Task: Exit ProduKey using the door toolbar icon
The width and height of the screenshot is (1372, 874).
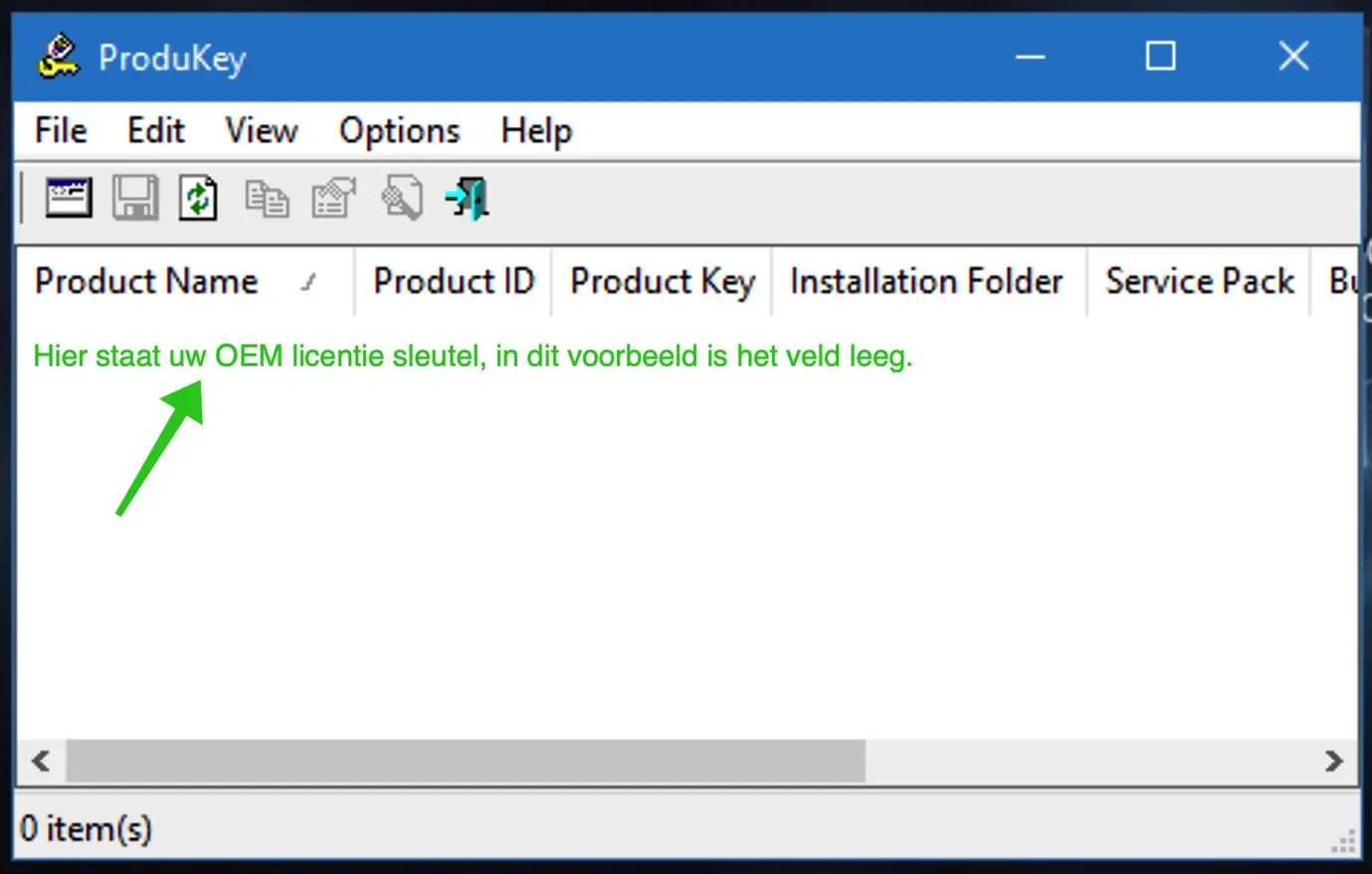Action: click(x=466, y=197)
